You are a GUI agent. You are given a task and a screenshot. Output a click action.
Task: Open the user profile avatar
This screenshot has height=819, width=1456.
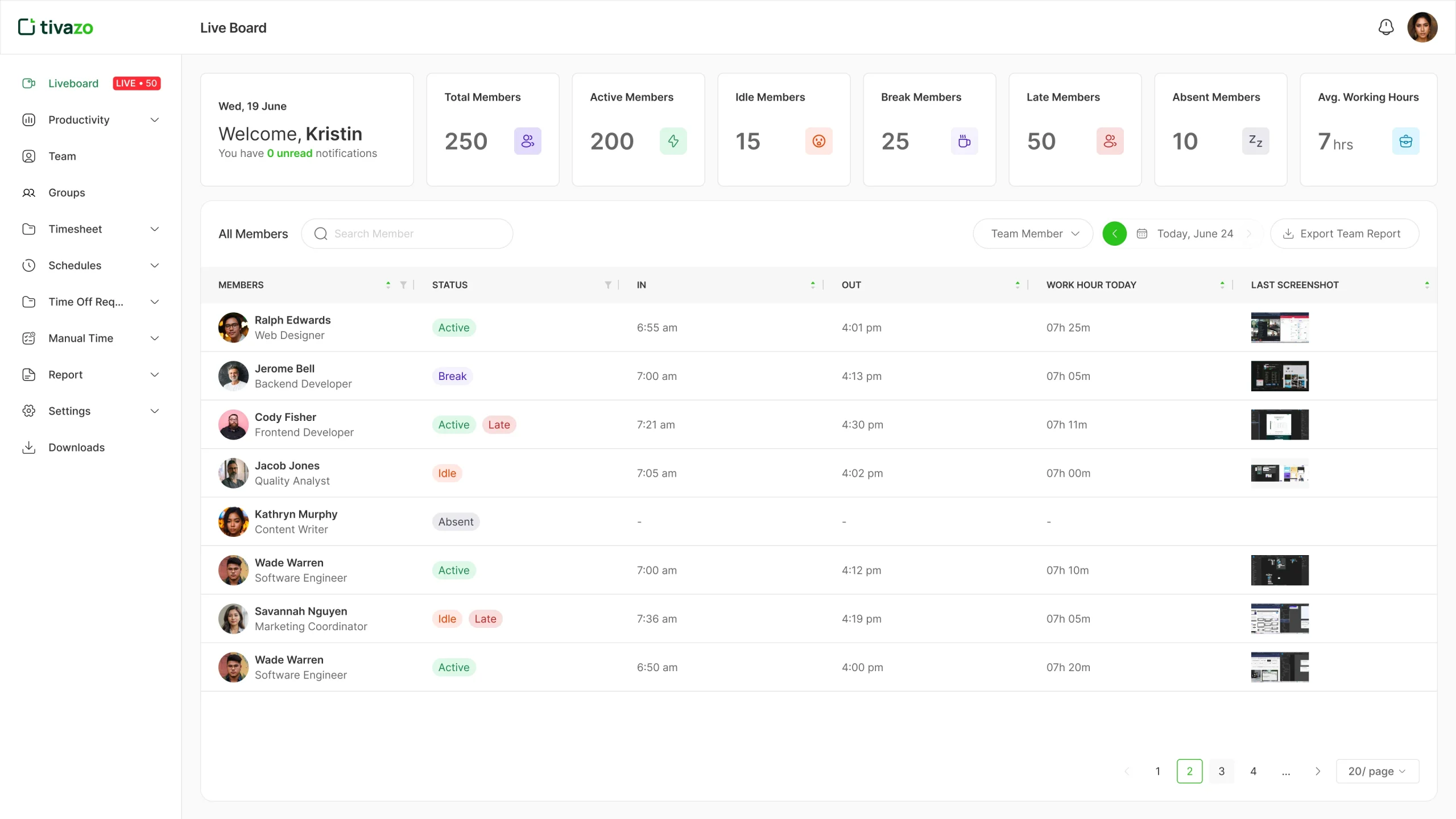pyautogui.click(x=1422, y=27)
